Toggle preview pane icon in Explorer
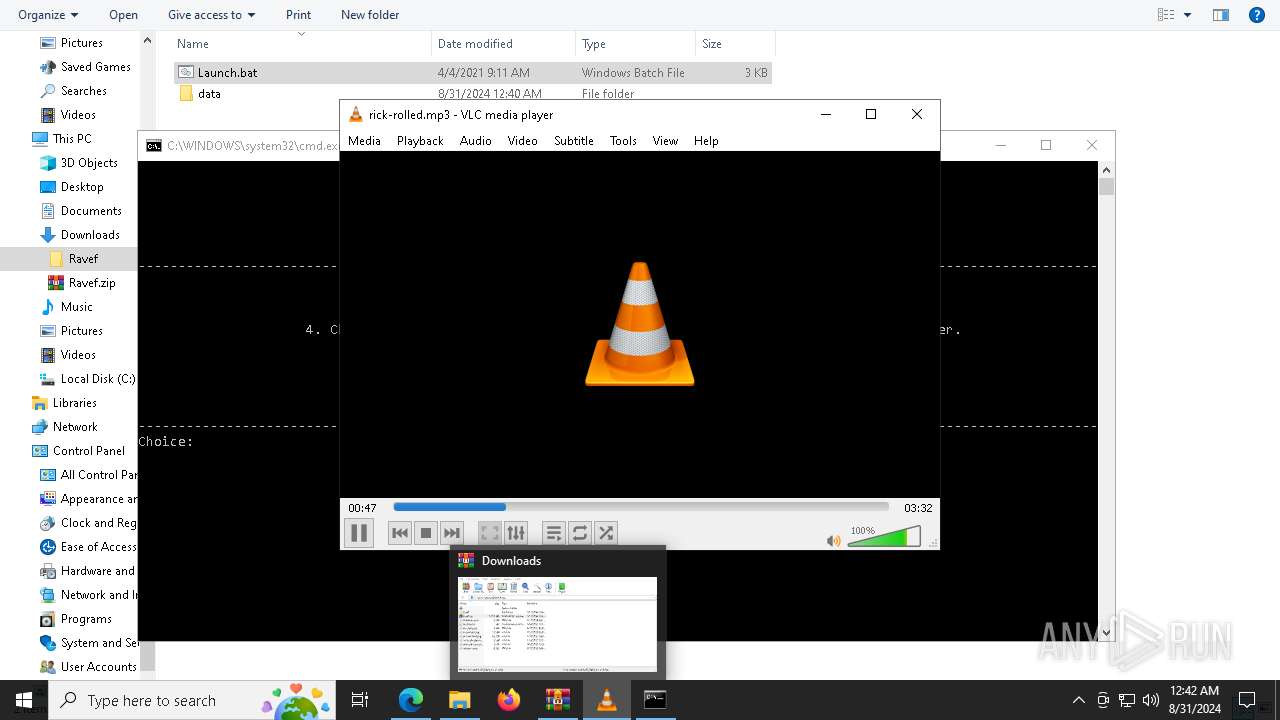Image resolution: width=1280 pixels, height=720 pixels. tap(1221, 15)
